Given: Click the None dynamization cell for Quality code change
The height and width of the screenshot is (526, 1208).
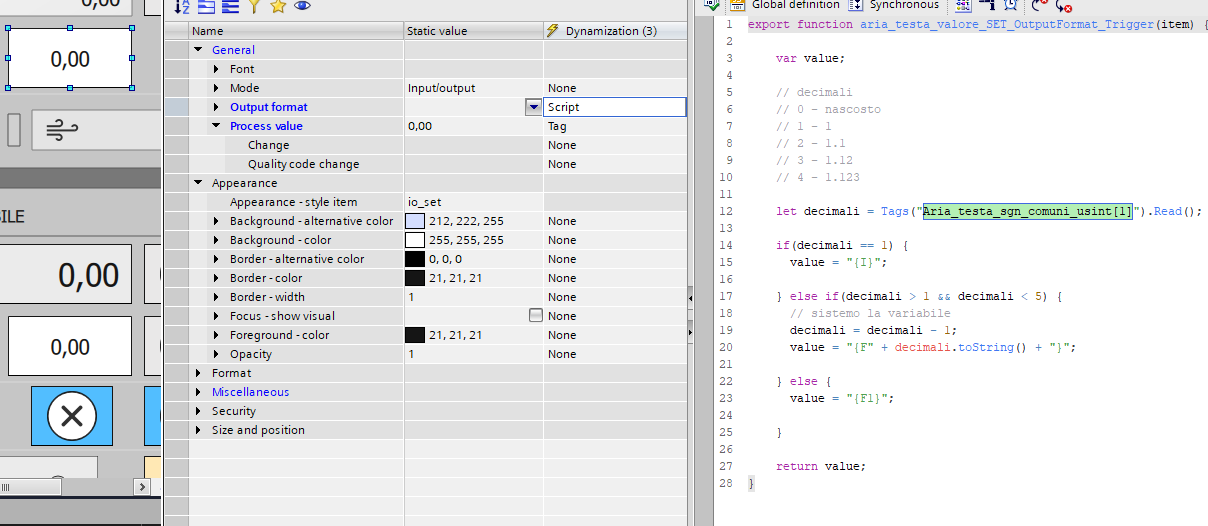Looking at the screenshot, I should pos(615,164).
